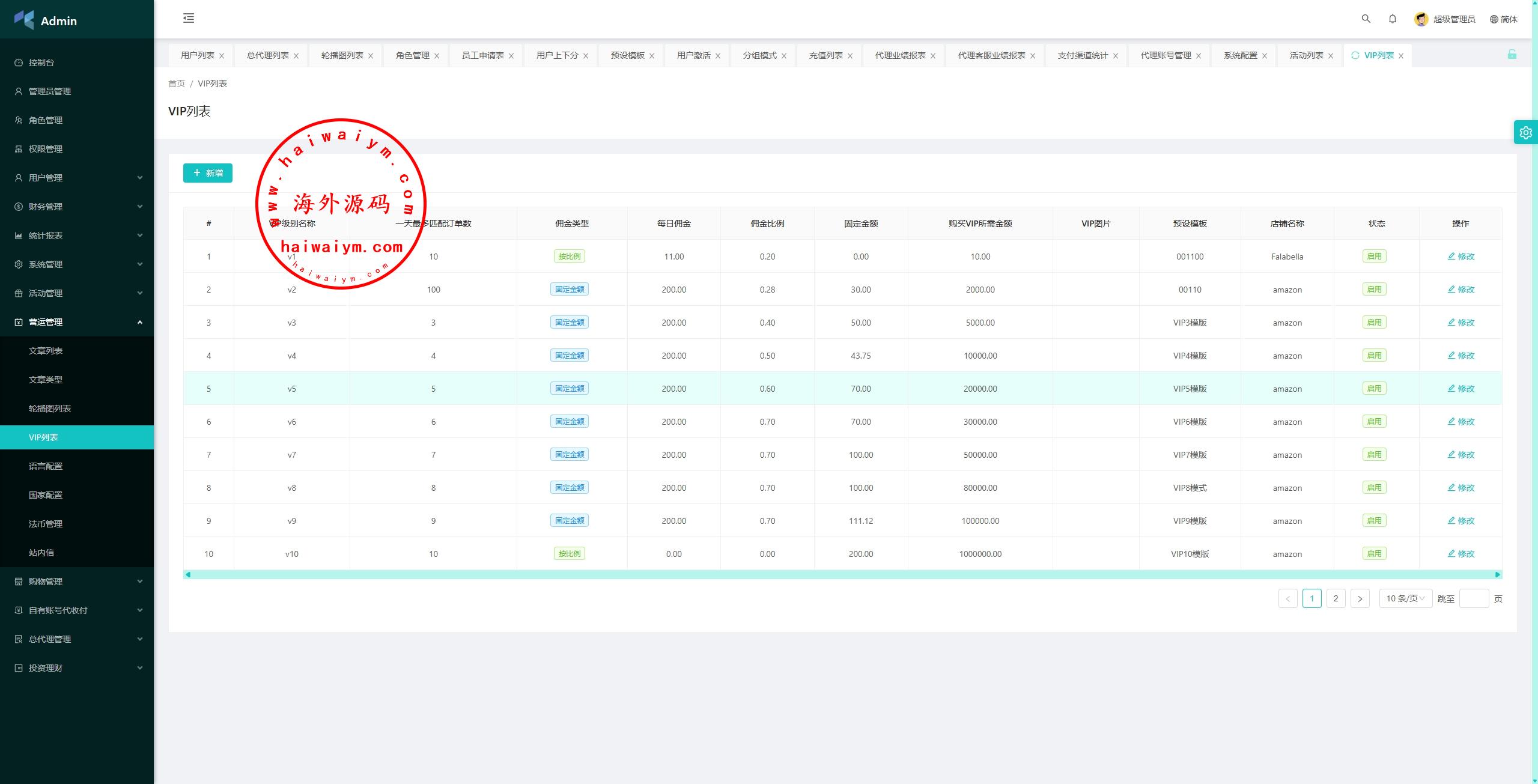This screenshot has width=1538, height=784.
Task: Switch to the 系统配置 tab
Action: tap(1240, 55)
